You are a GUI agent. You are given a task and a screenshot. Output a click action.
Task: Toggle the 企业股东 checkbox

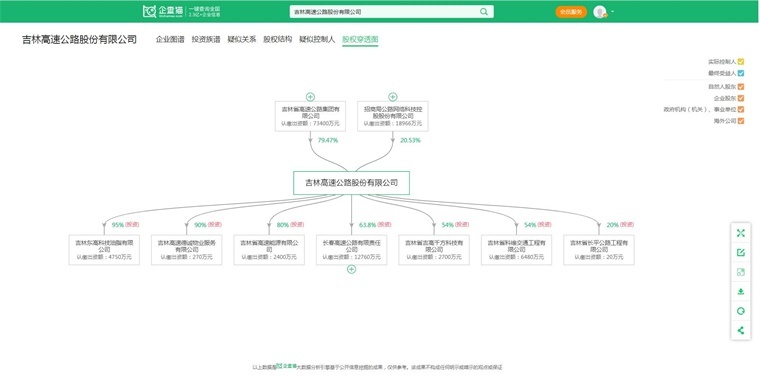point(741,98)
